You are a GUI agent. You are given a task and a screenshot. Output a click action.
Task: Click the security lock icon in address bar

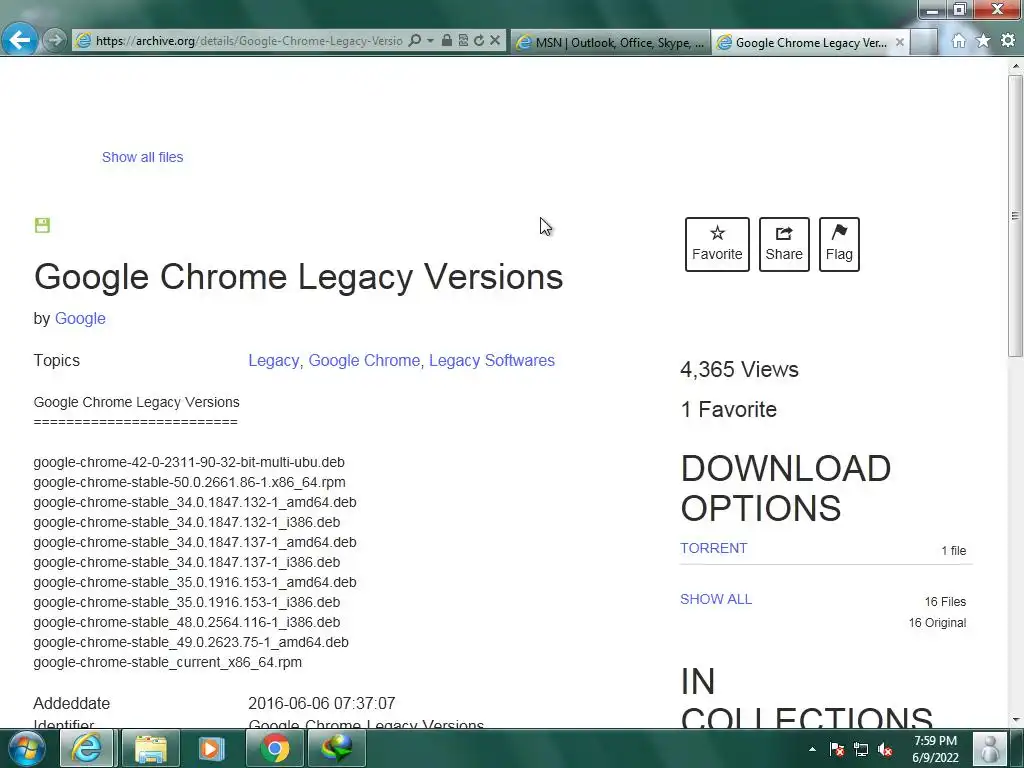pyautogui.click(x=447, y=40)
